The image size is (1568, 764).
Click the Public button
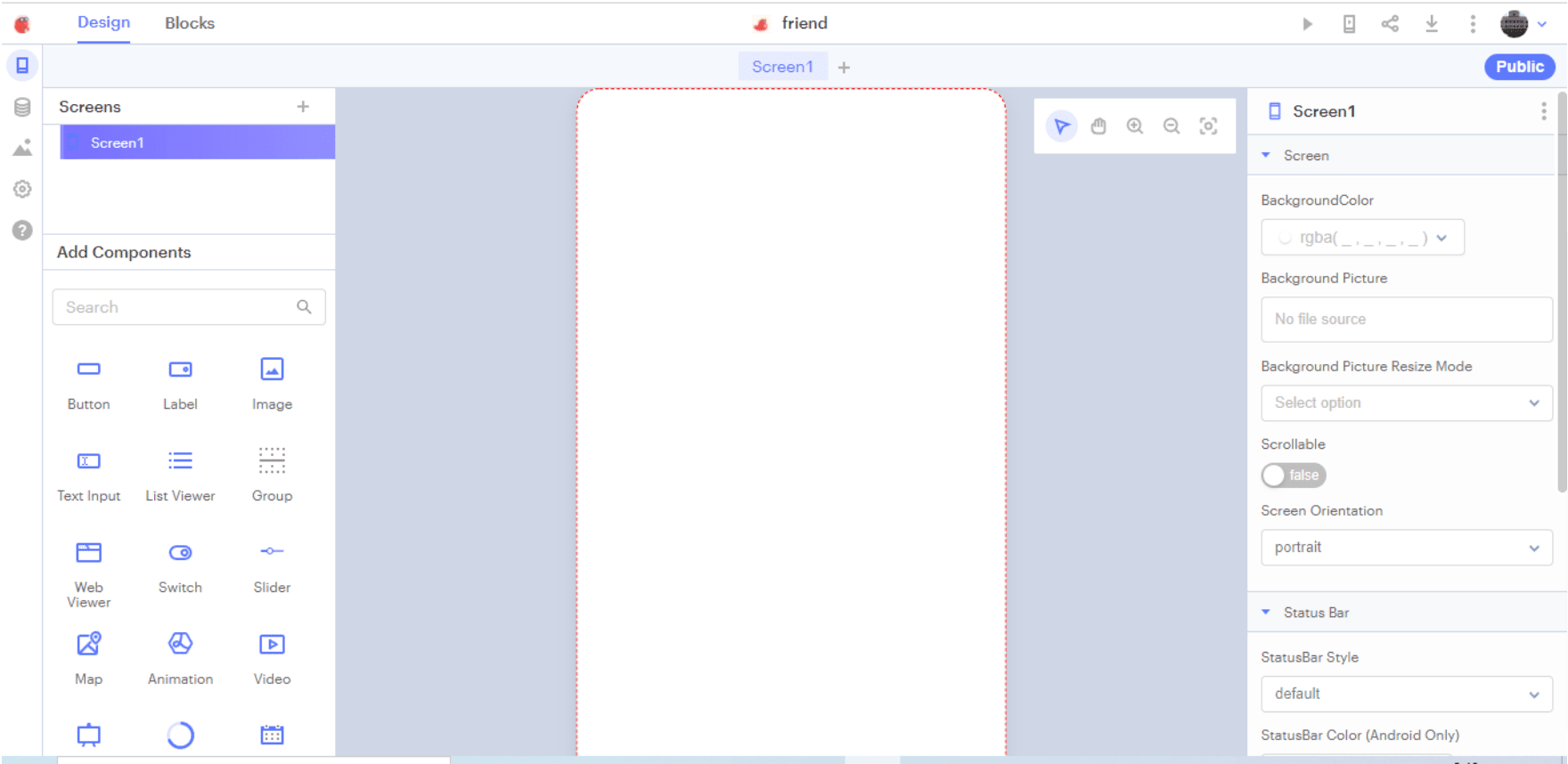[x=1519, y=67]
